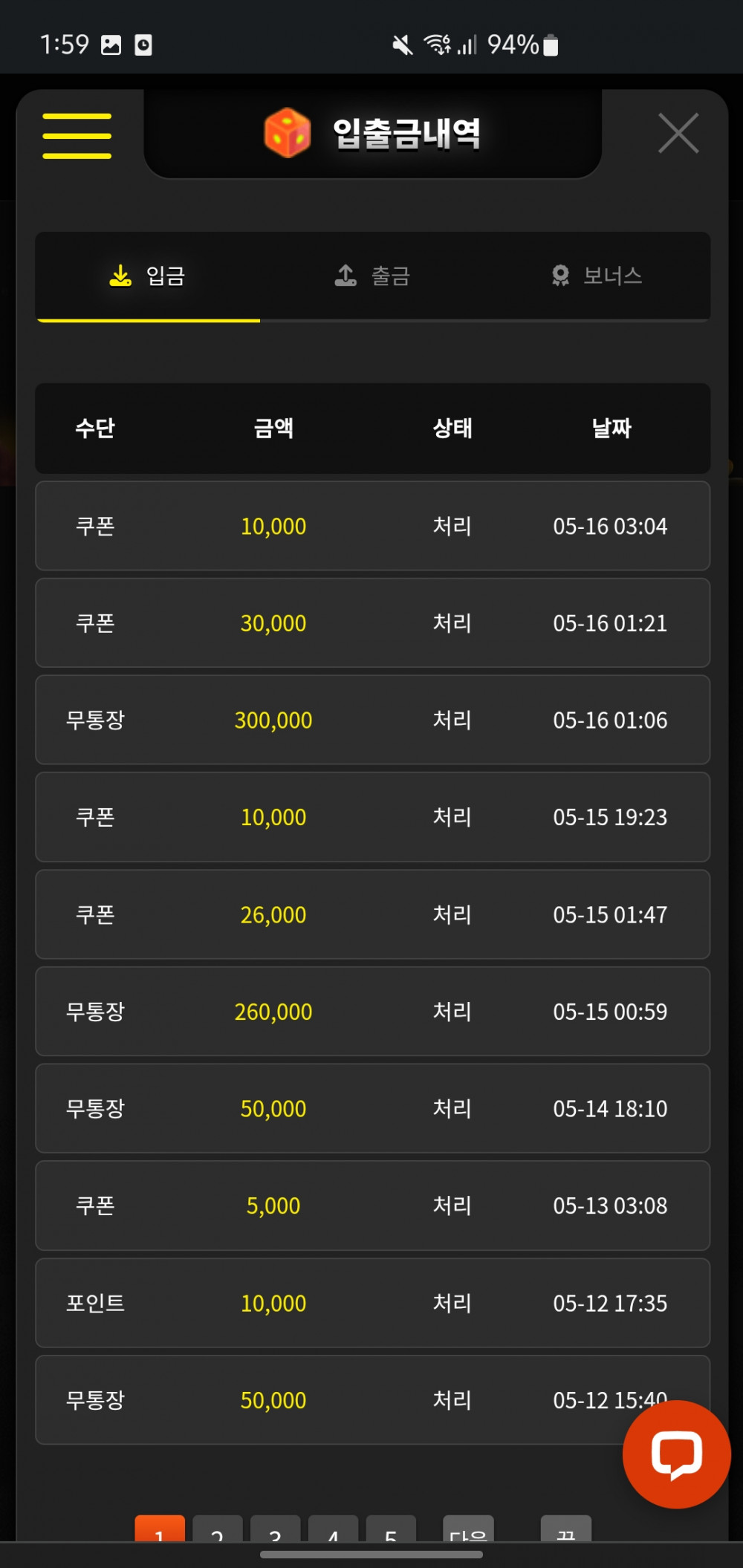Image resolution: width=743 pixels, height=1568 pixels.
Task: Open the 300,000 무통장 deposit row
Action: pyautogui.click(x=372, y=720)
